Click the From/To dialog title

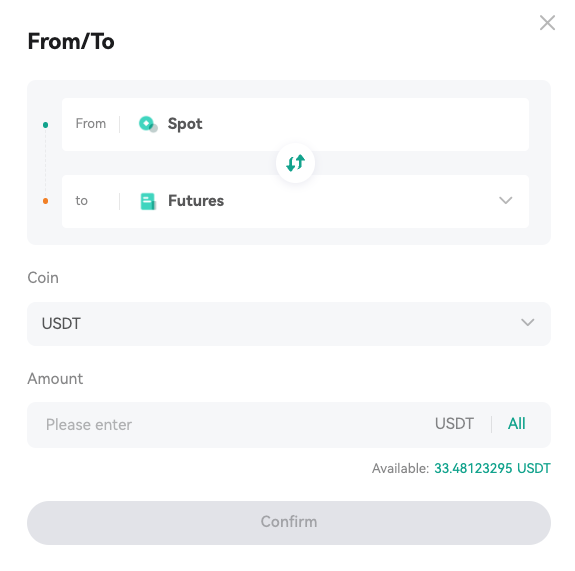point(71,41)
